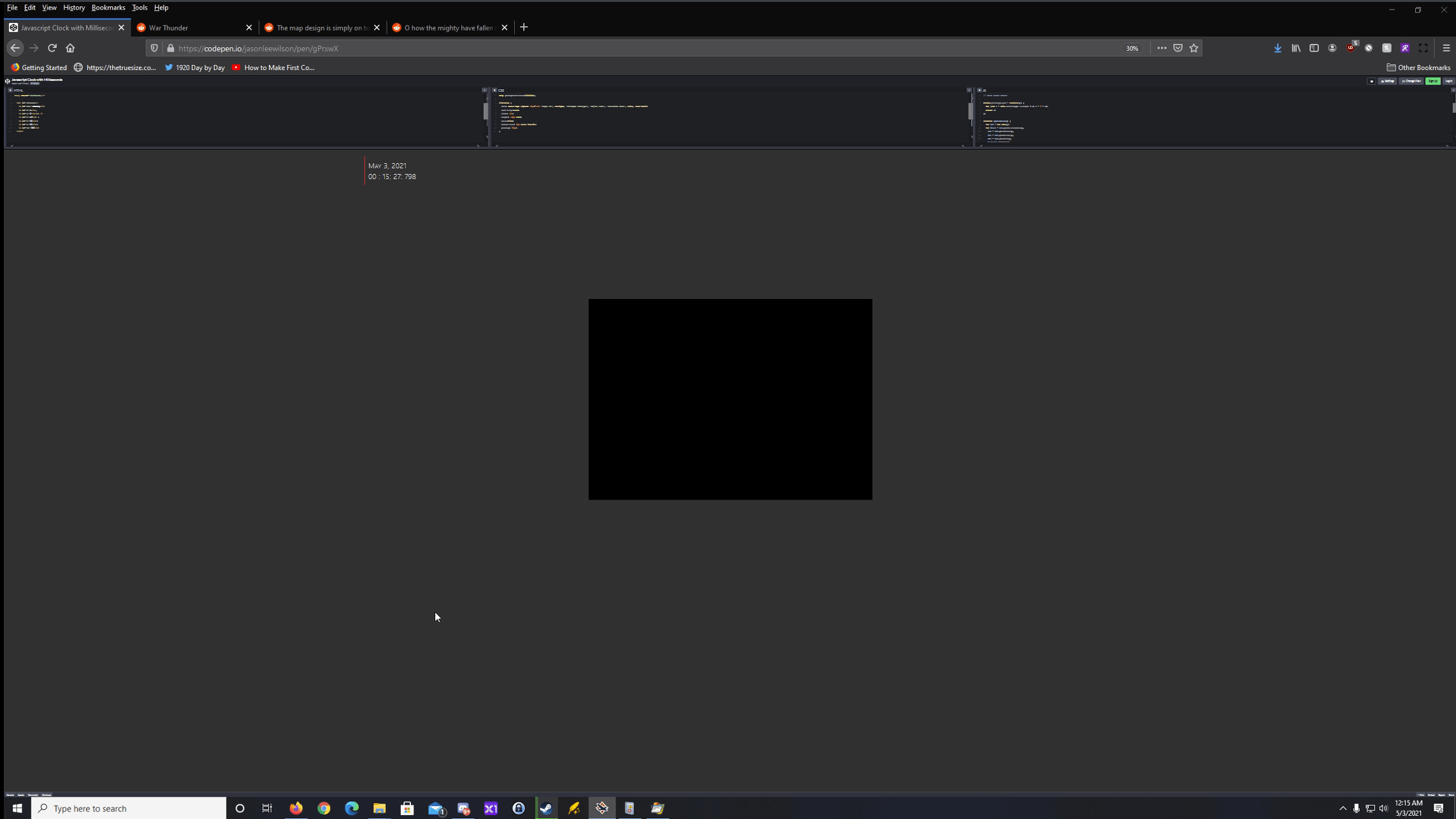Screen dimensions: 1456x819
Task: Open the History menu
Action: click(x=74, y=8)
